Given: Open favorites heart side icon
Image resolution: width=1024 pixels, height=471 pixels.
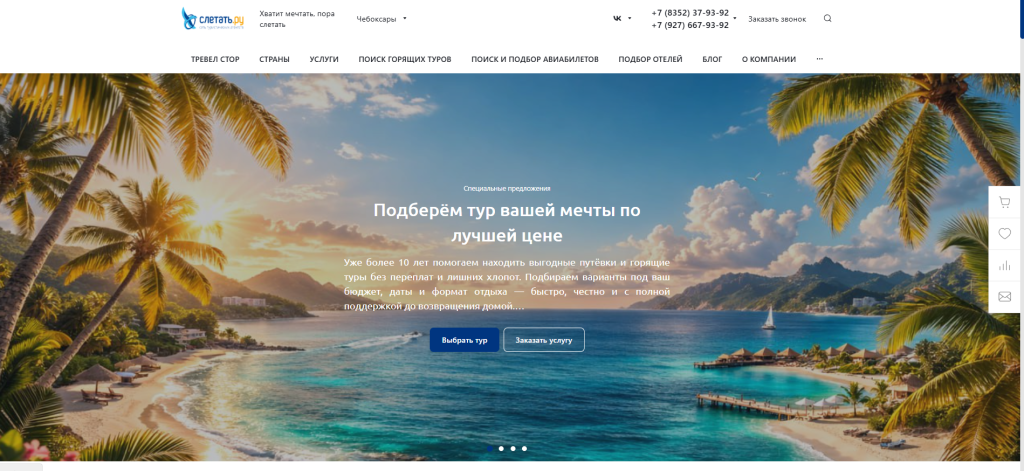Looking at the screenshot, I should pos(1004,234).
